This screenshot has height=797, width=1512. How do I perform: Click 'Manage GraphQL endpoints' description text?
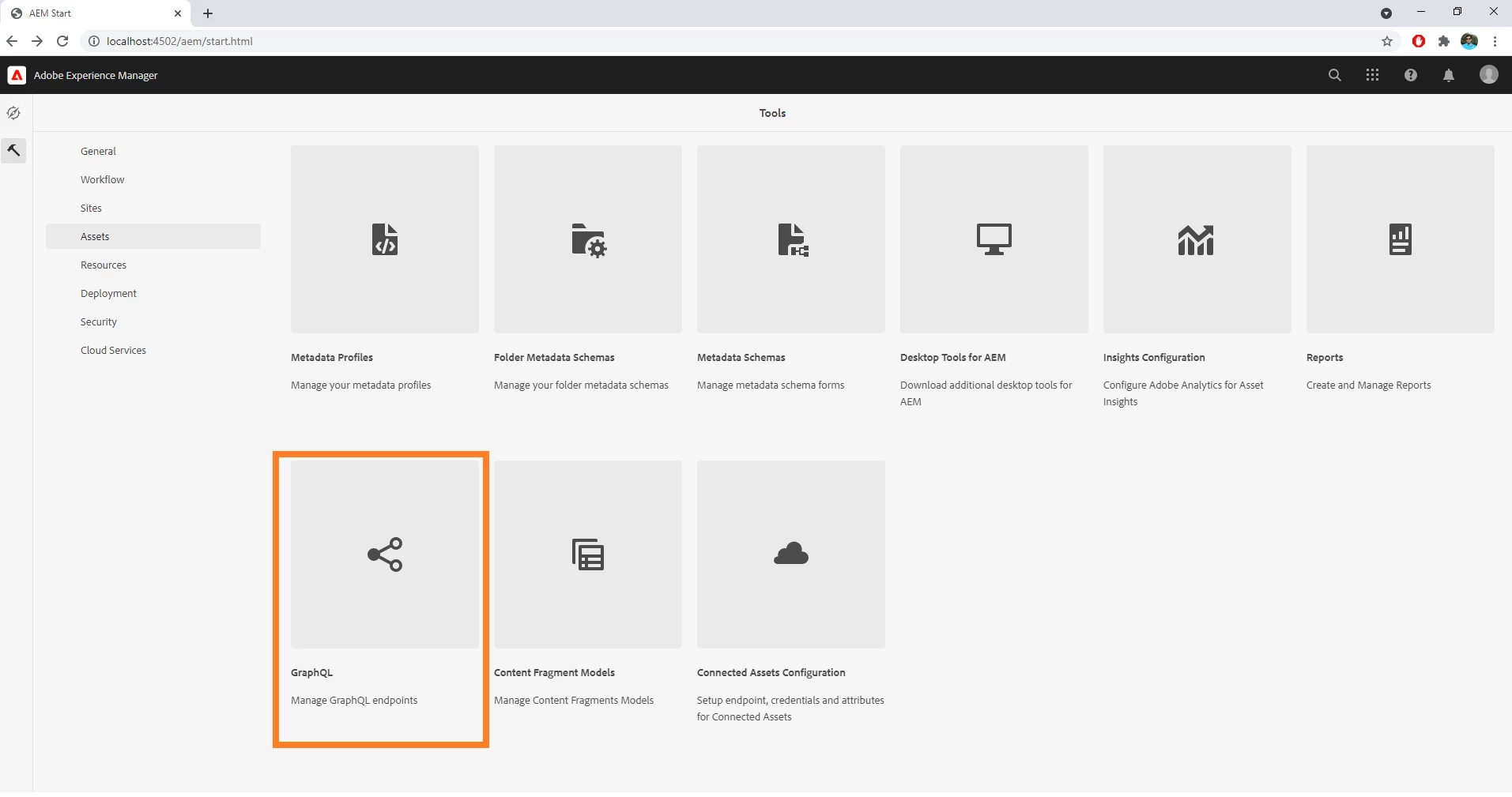tap(354, 700)
